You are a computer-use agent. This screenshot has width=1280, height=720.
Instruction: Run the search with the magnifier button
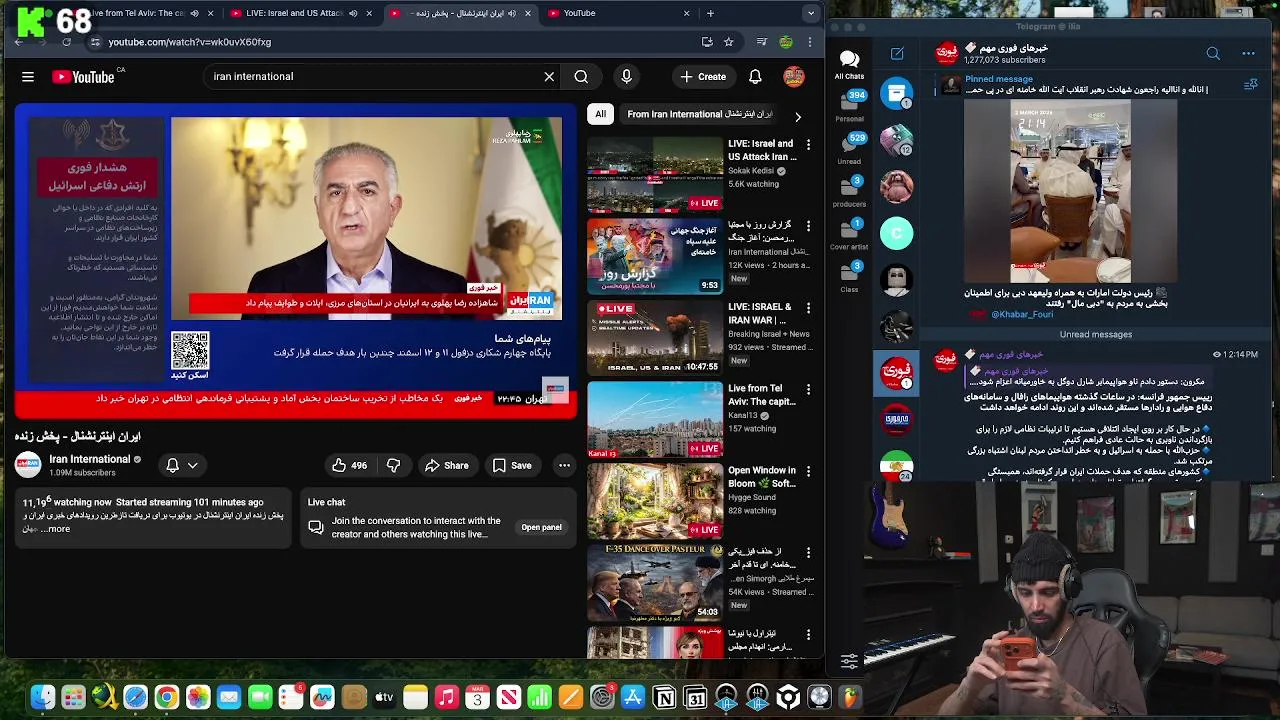click(581, 76)
